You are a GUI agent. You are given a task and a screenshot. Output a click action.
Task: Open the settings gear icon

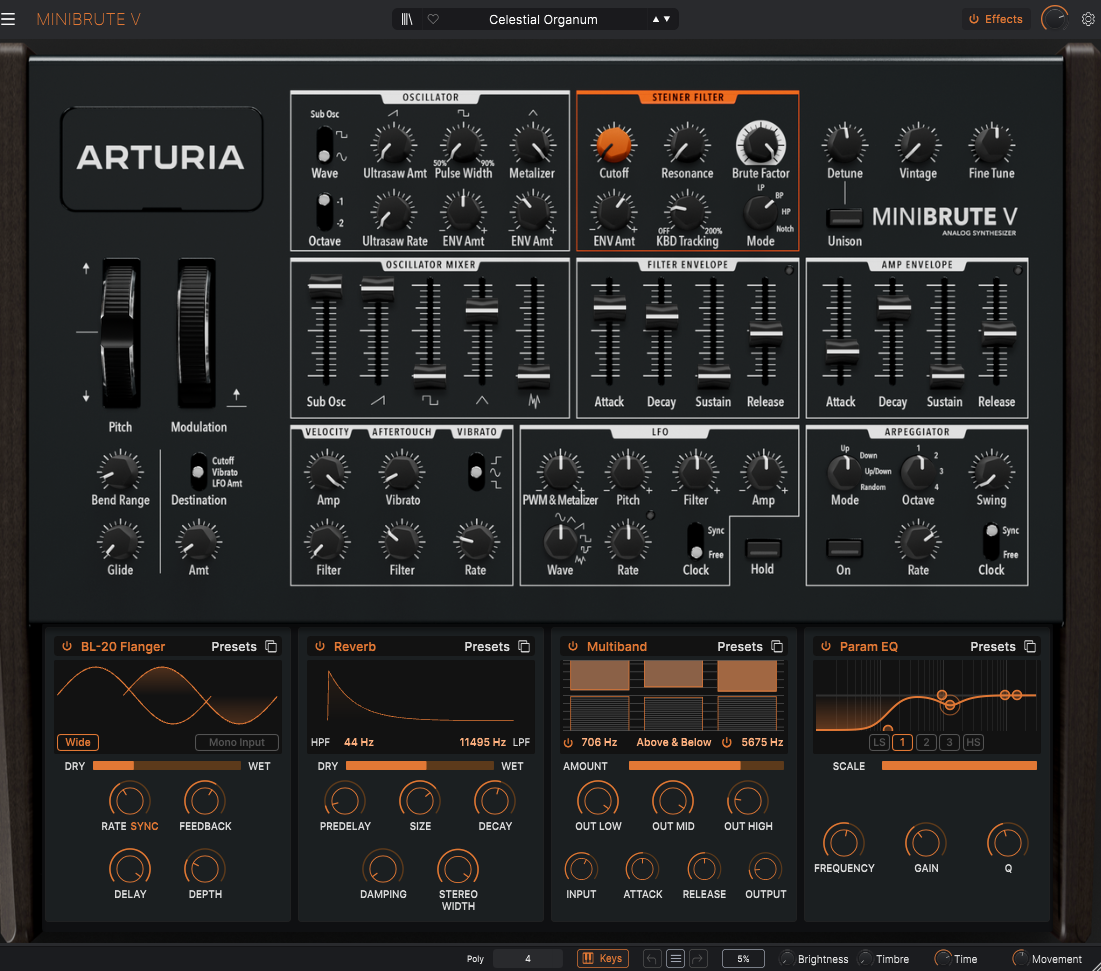click(1088, 19)
